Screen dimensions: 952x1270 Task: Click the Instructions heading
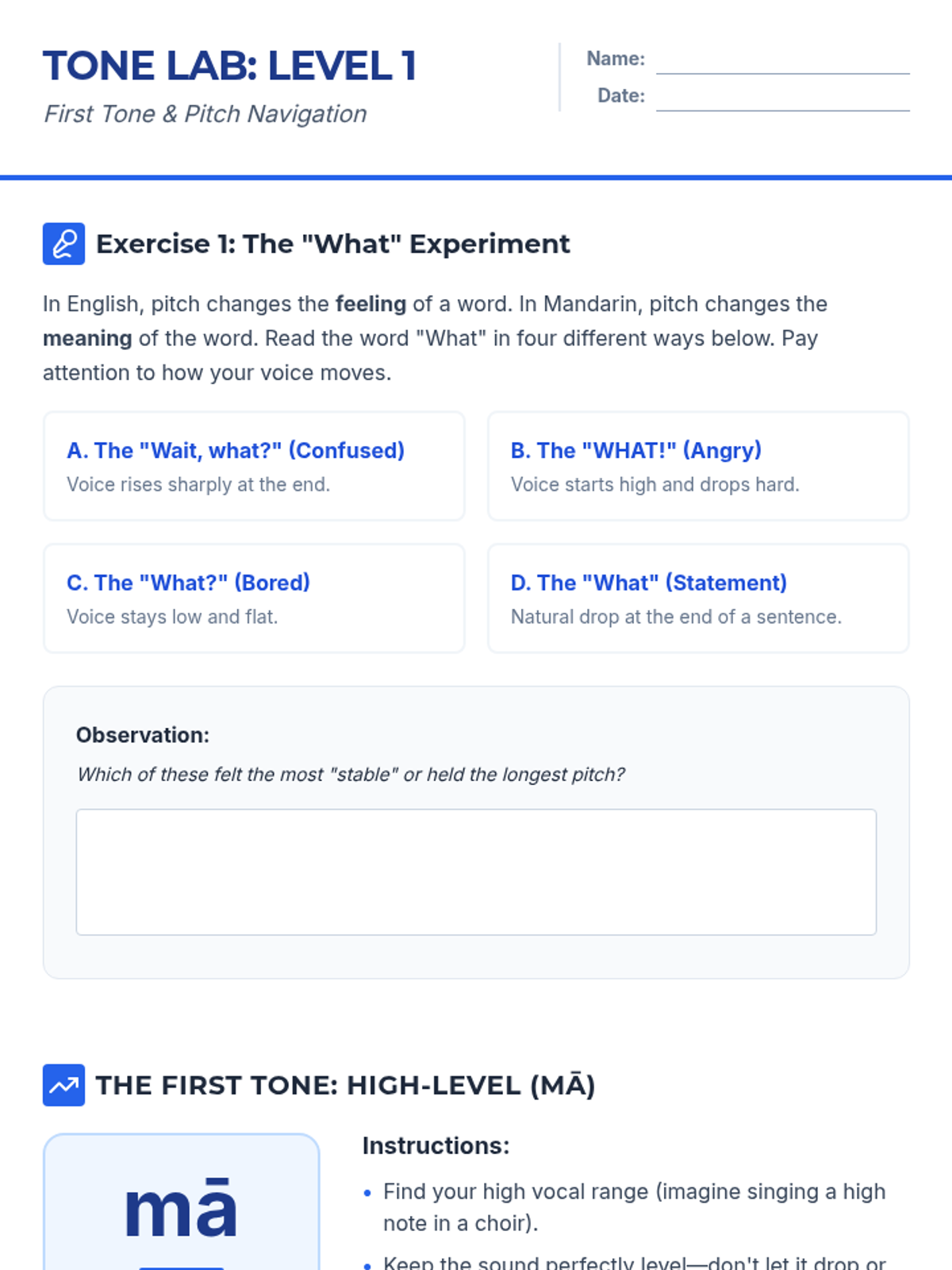click(x=436, y=1145)
